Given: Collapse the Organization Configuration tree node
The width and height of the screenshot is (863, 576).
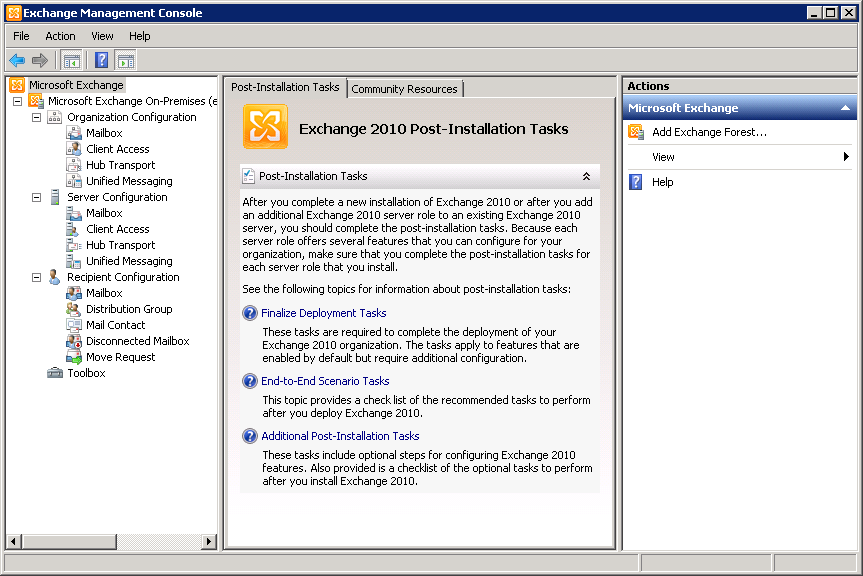Looking at the screenshot, I should 36,117.
